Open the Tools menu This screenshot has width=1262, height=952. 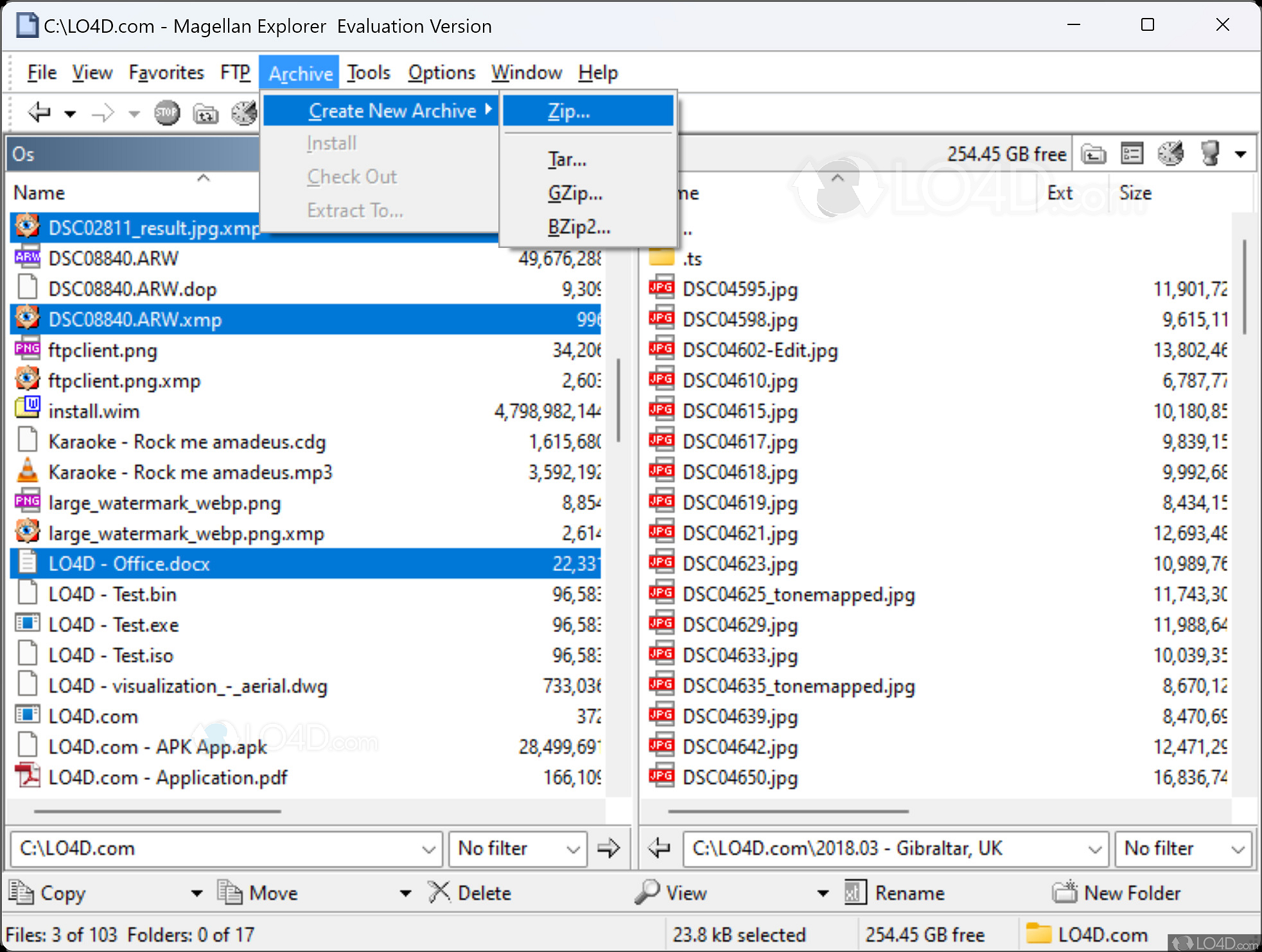tap(368, 72)
